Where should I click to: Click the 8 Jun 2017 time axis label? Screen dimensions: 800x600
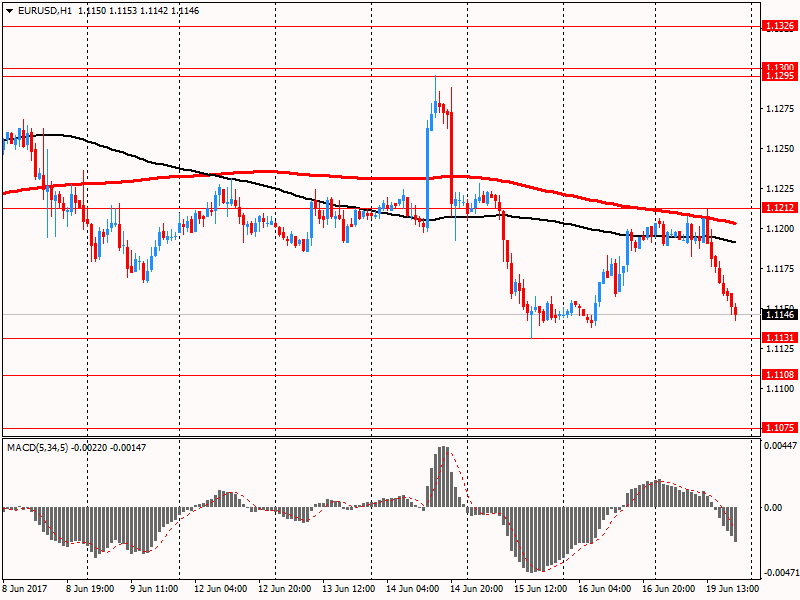[24, 589]
